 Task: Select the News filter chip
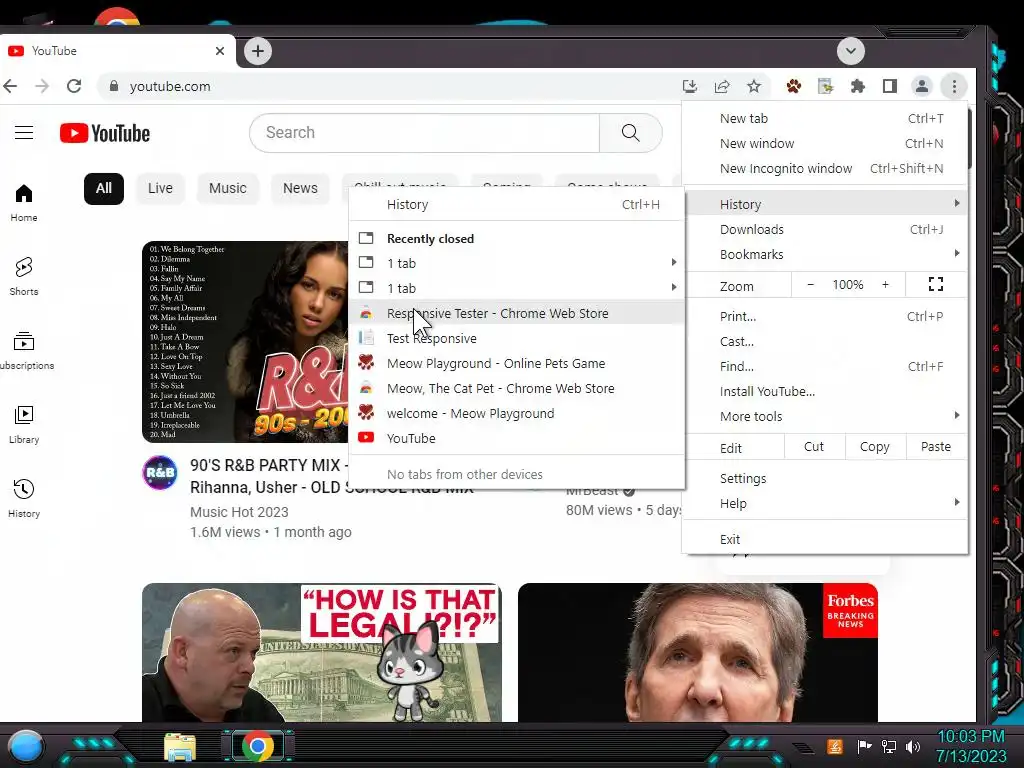pos(300,188)
